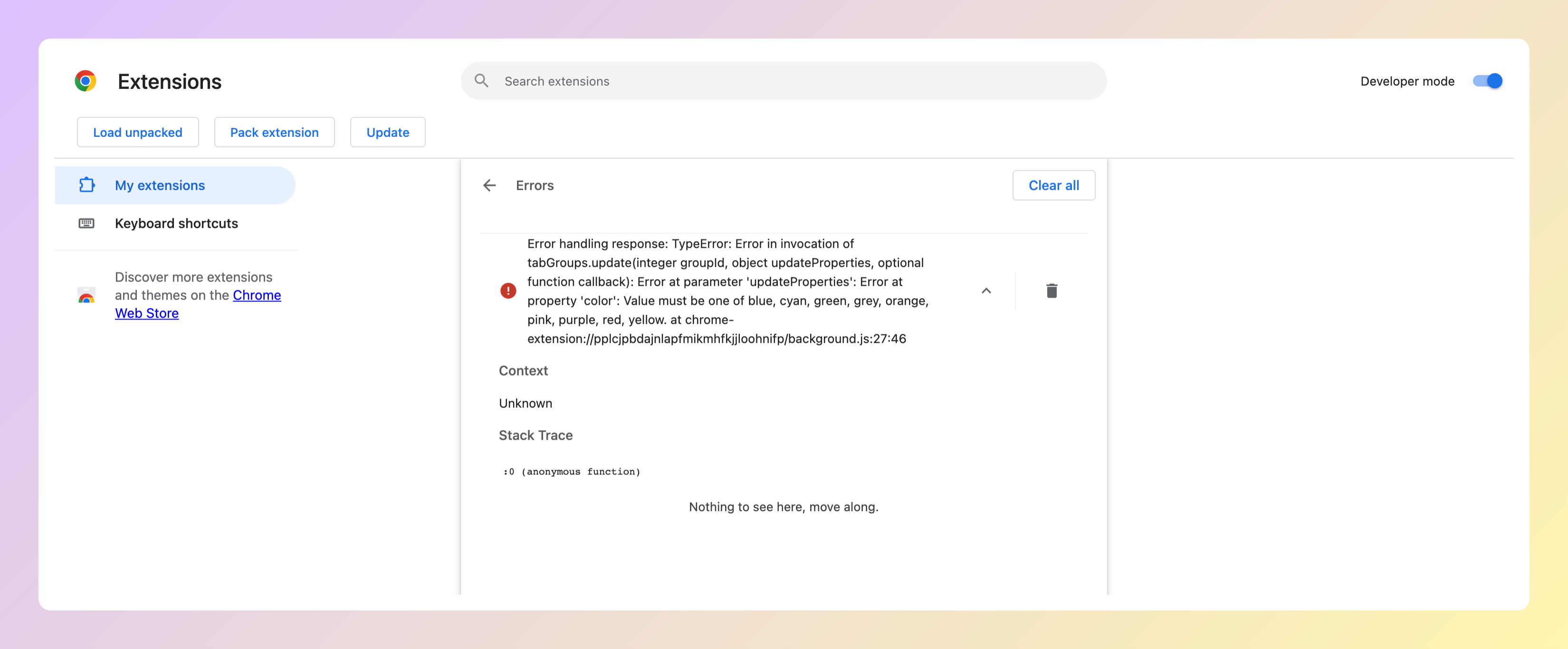Click the Chrome logo icon
This screenshot has height=649, width=1568.
(86, 81)
